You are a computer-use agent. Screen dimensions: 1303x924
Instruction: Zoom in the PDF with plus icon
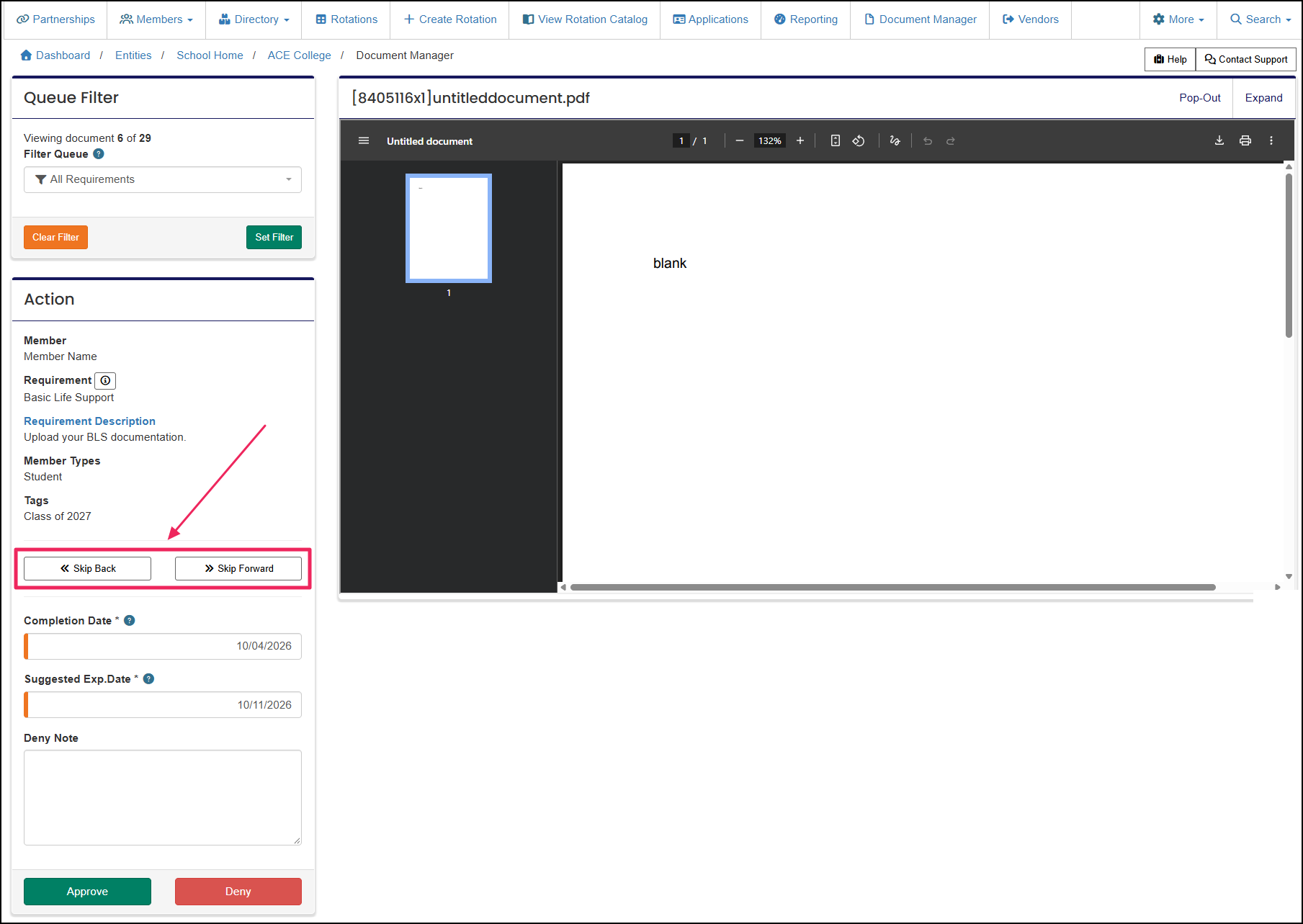800,141
